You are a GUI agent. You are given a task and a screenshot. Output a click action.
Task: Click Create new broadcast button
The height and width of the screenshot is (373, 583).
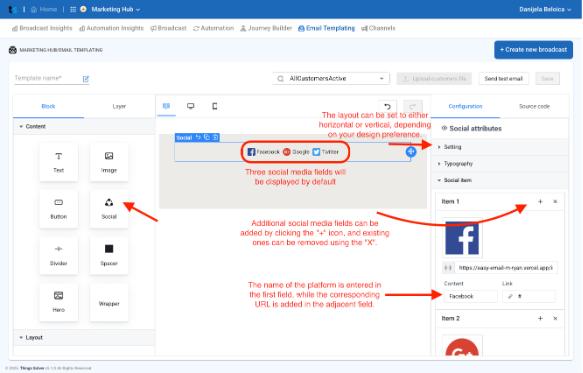click(x=533, y=49)
